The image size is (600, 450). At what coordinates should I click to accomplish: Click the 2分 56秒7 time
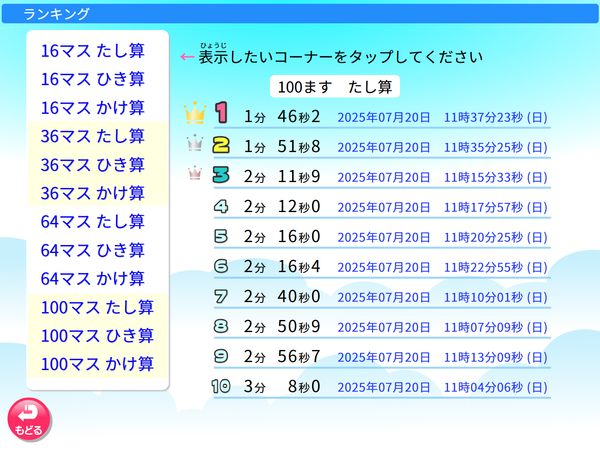tap(282, 357)
